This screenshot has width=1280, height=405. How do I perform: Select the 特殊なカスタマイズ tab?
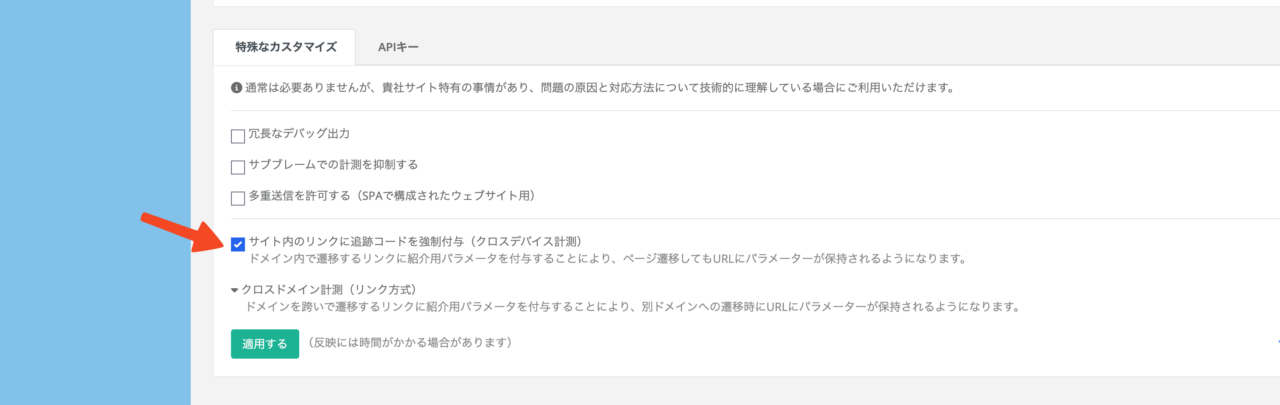(285, 47)
